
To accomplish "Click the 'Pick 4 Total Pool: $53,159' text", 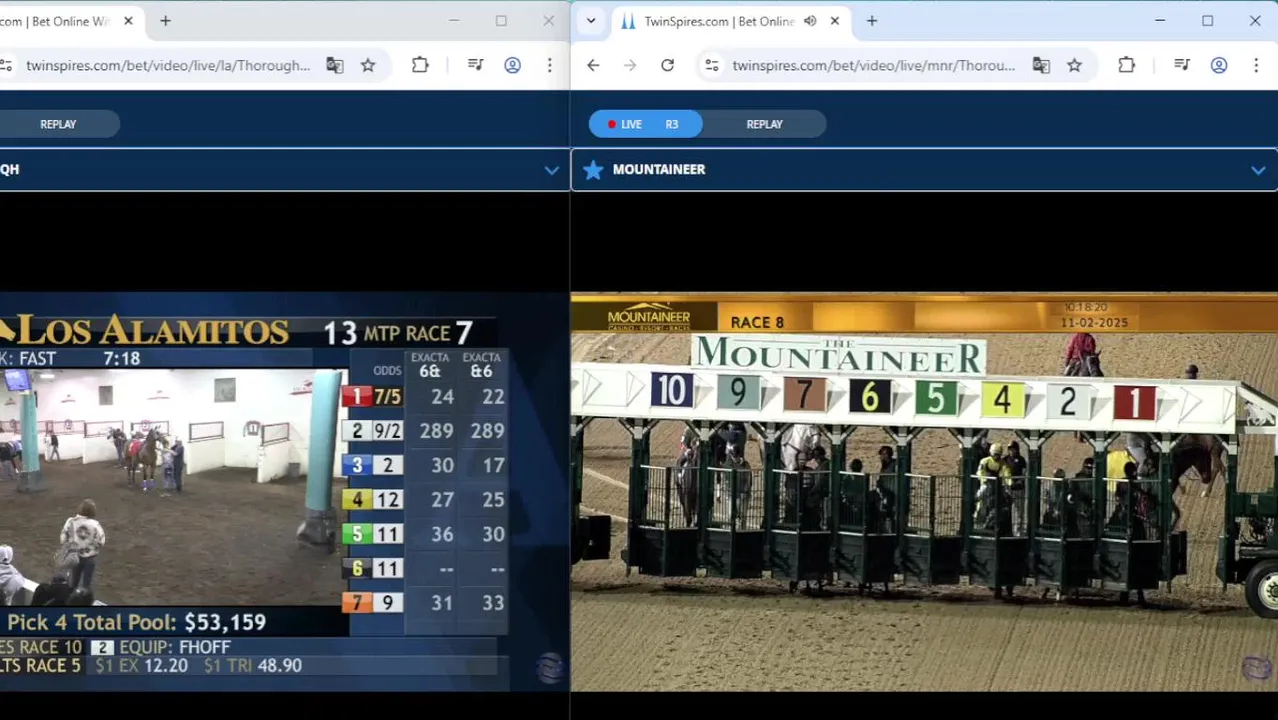I will pos(137,622).
